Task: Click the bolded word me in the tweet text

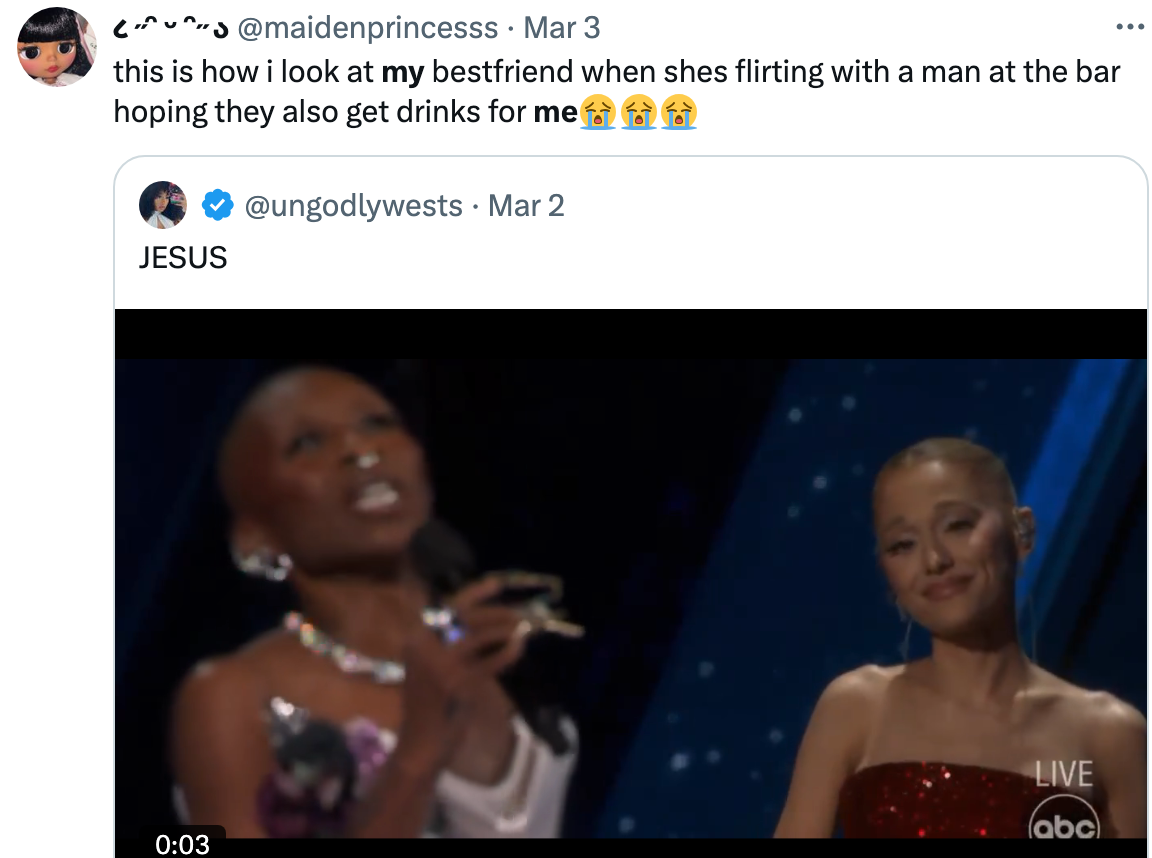Action: point(557,112)
